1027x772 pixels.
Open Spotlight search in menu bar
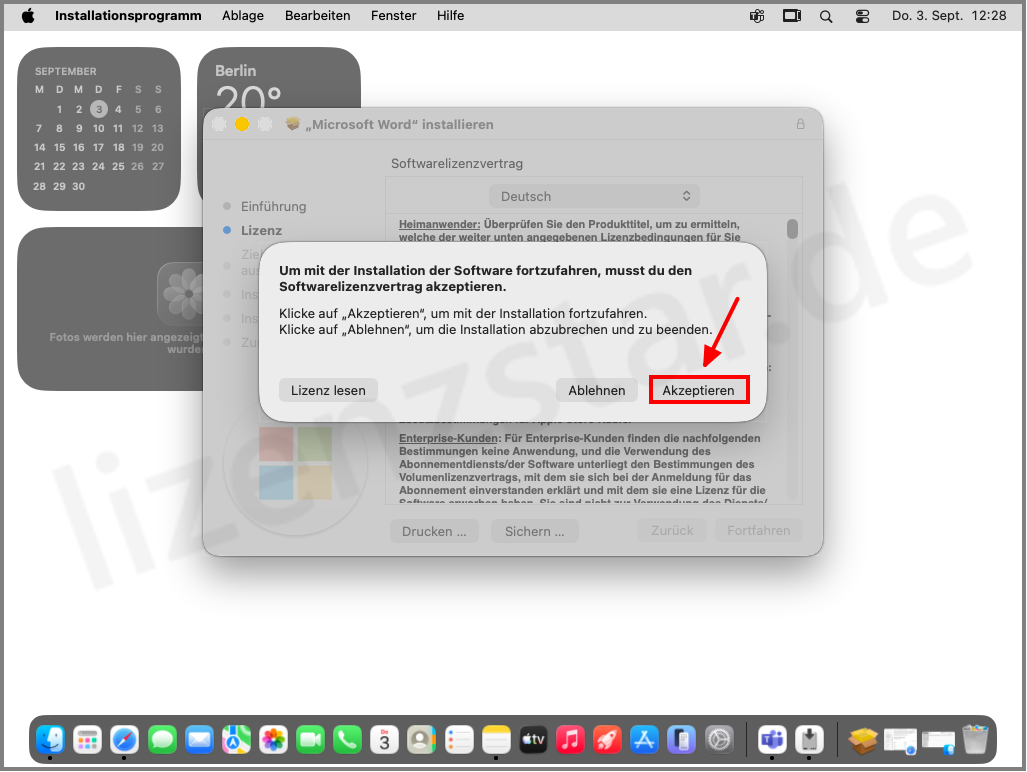(x=826, y=16)
